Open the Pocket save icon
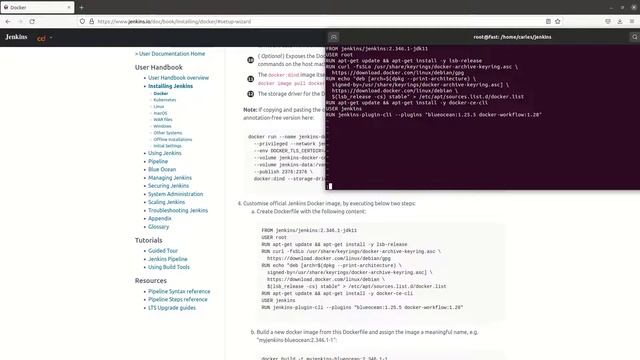This screenshot has height=360, width=640. coord(608,21)
